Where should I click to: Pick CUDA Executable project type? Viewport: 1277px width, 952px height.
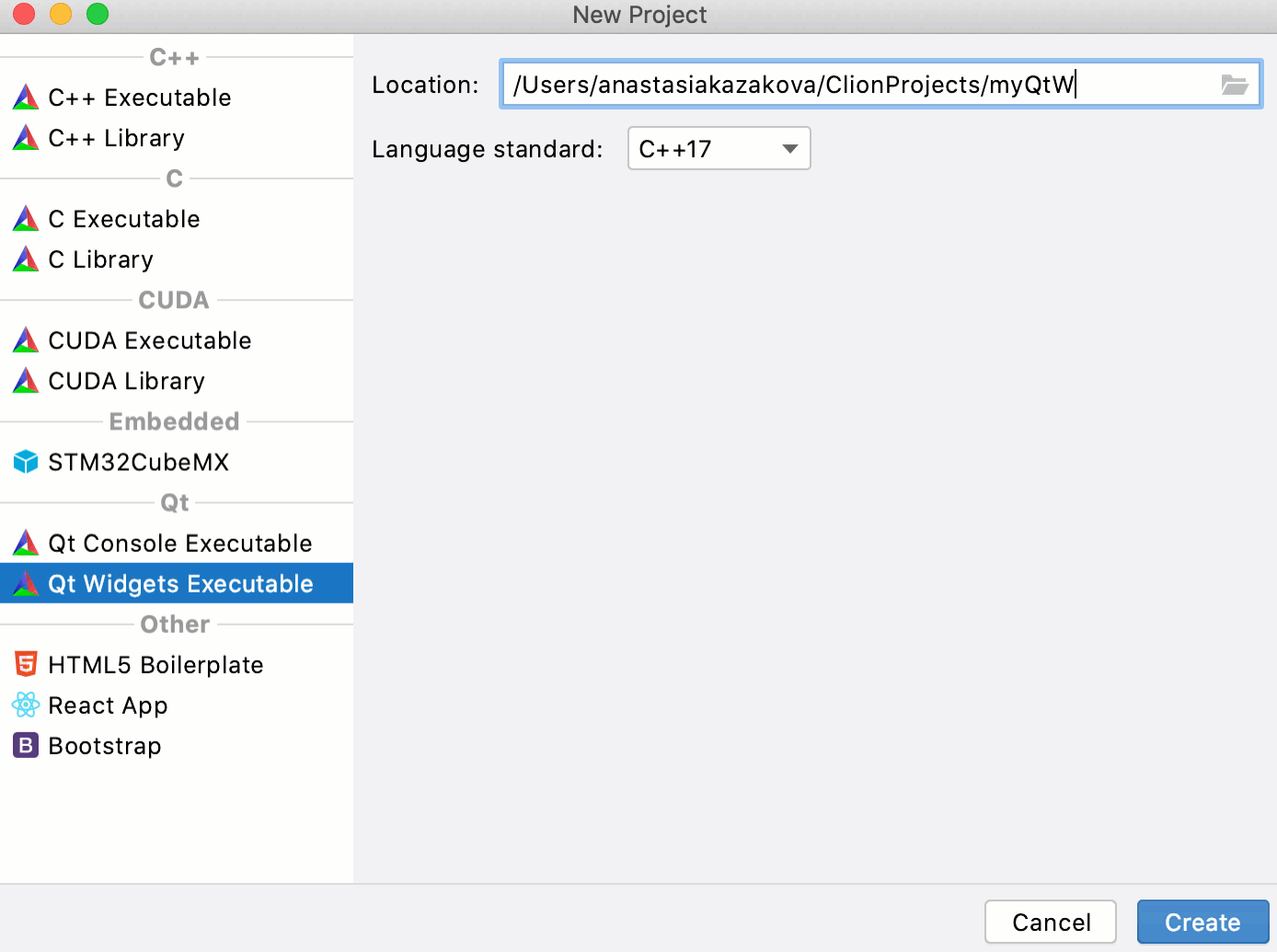point(177,340)
